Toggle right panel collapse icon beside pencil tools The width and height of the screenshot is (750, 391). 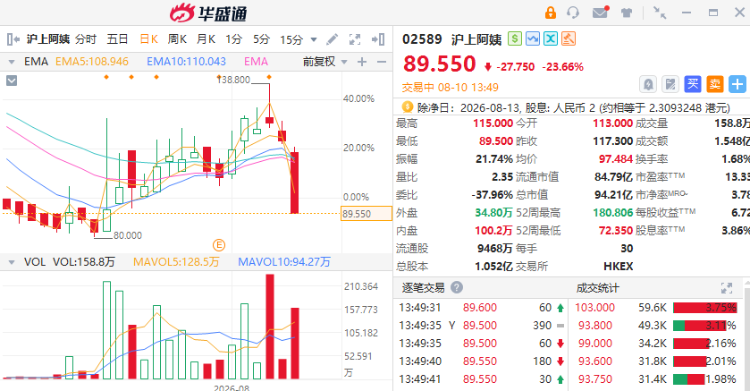click(378, 39)
